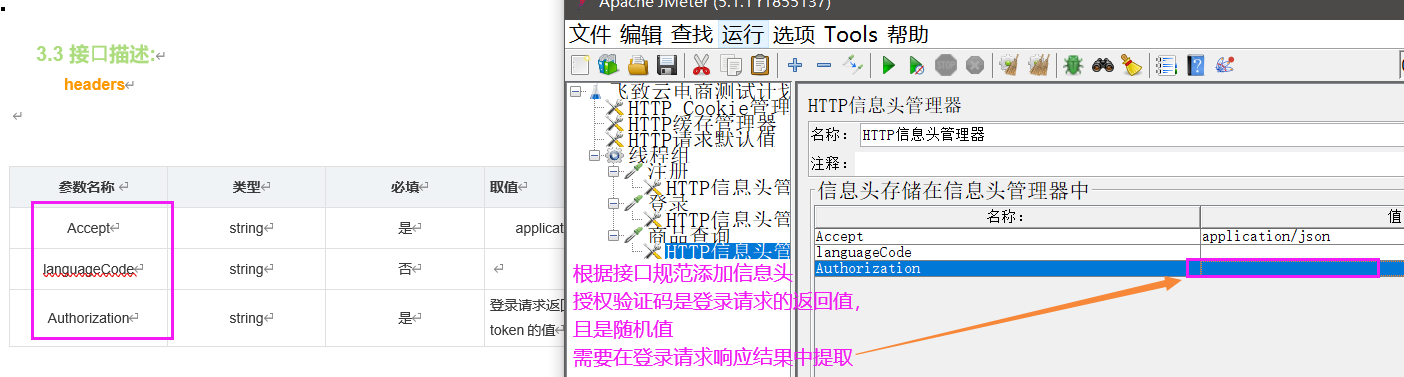Create a new test plan in JMeter
The image size is (1404, 377).
tap(580, 66)
